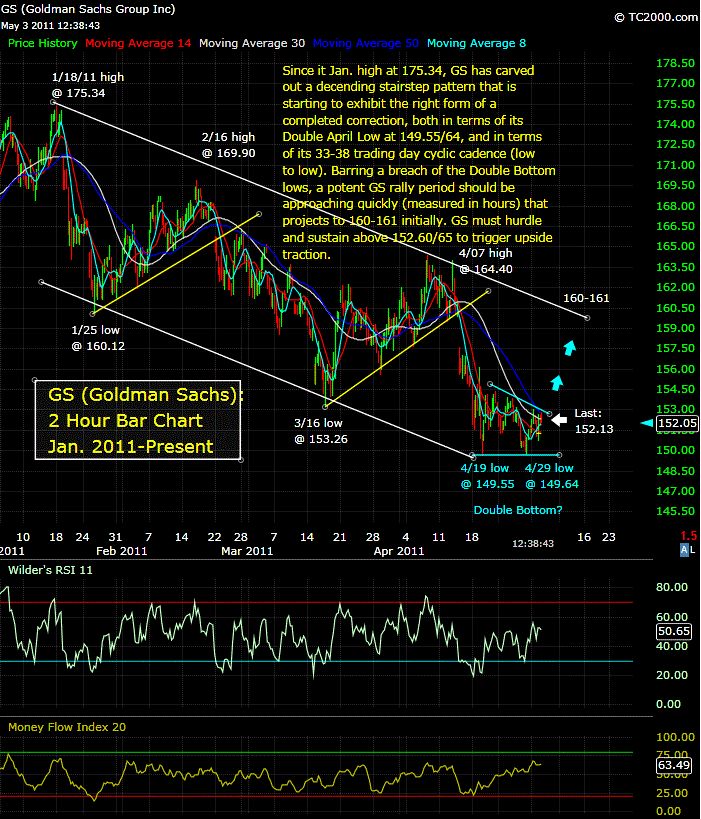
Task: Select the Double Bottom? annotation
Action: pyautogui.click(x=518, y=510)
